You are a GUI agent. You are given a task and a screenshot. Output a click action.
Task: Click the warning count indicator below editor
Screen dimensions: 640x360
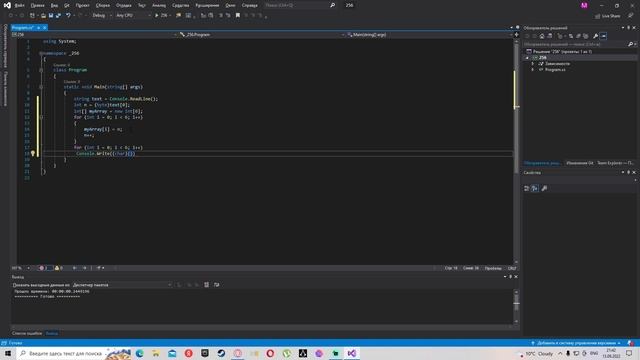(59, 268)
